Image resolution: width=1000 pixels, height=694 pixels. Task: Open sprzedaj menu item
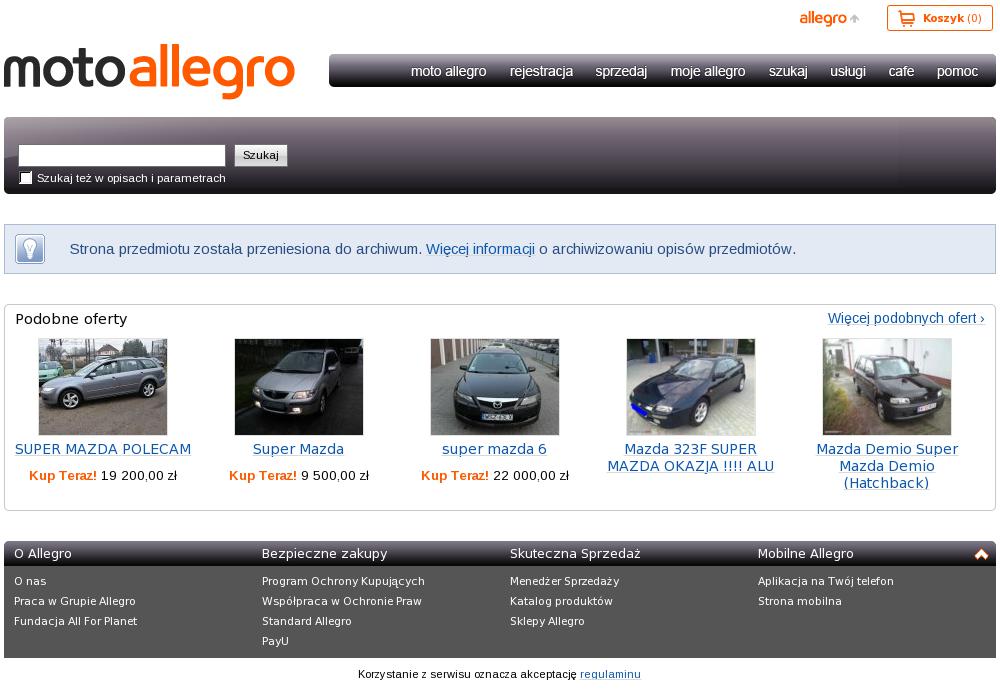(621, 71)
